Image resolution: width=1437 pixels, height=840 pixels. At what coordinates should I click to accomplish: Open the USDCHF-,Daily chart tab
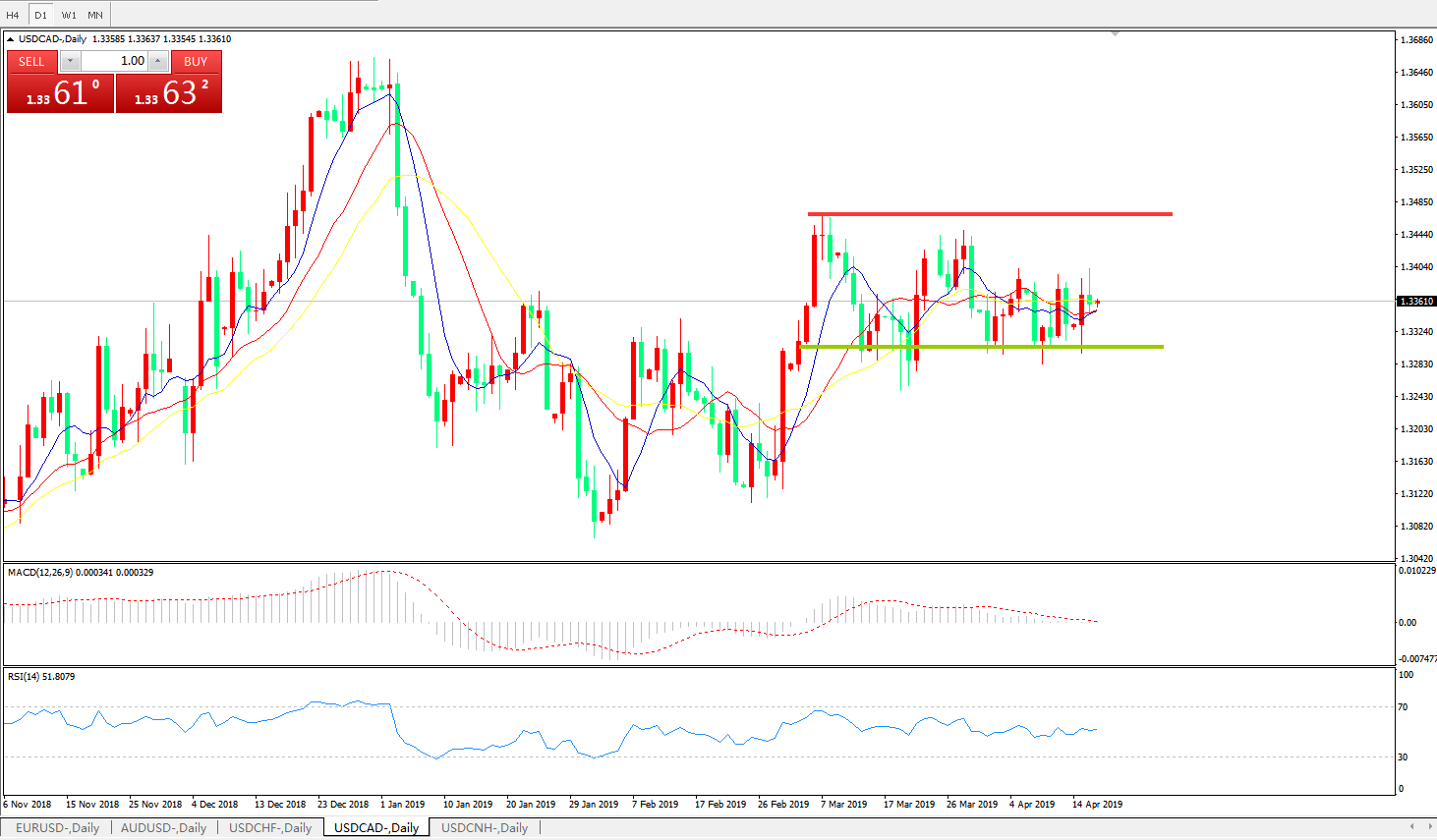270,828
